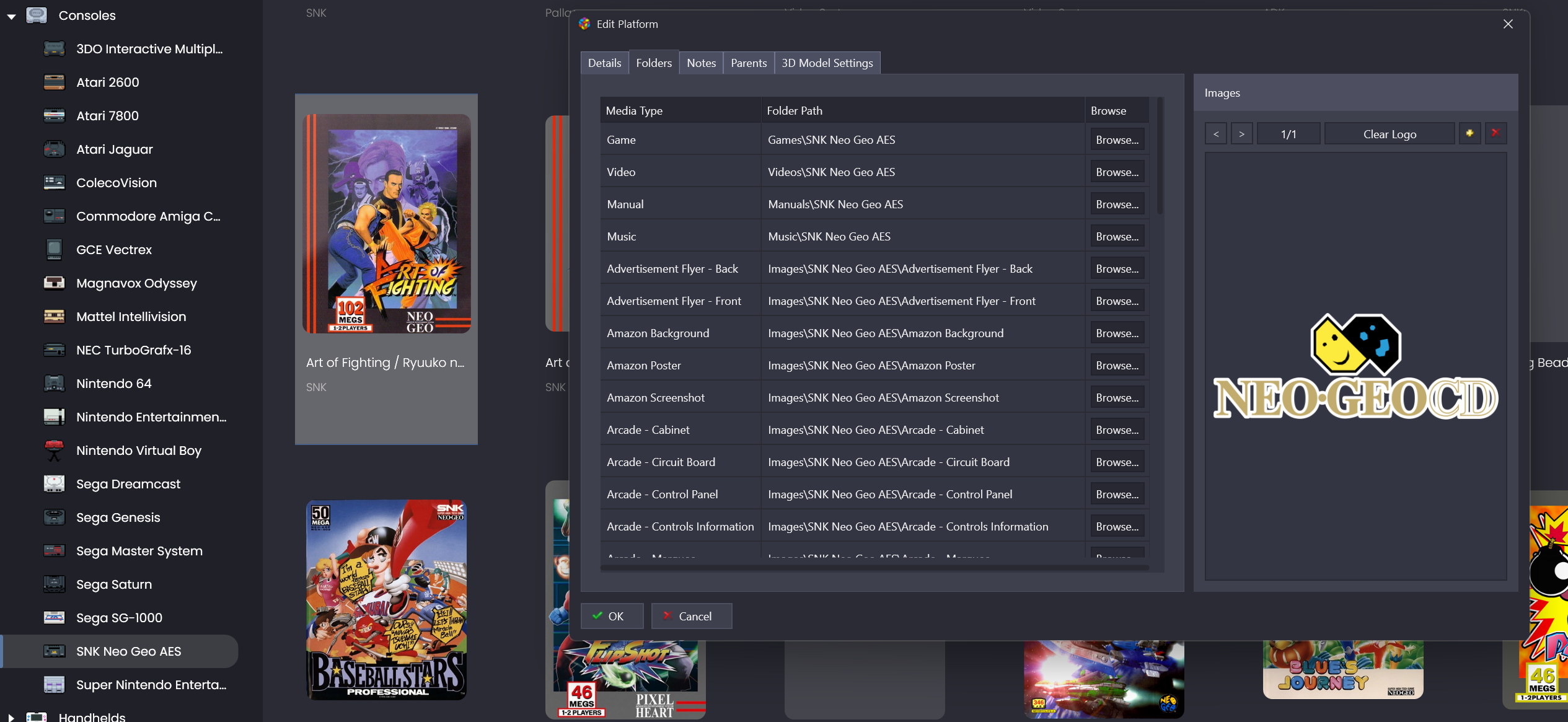Browse for the Game folder
1568x722 pixels.
(1117, 139)
